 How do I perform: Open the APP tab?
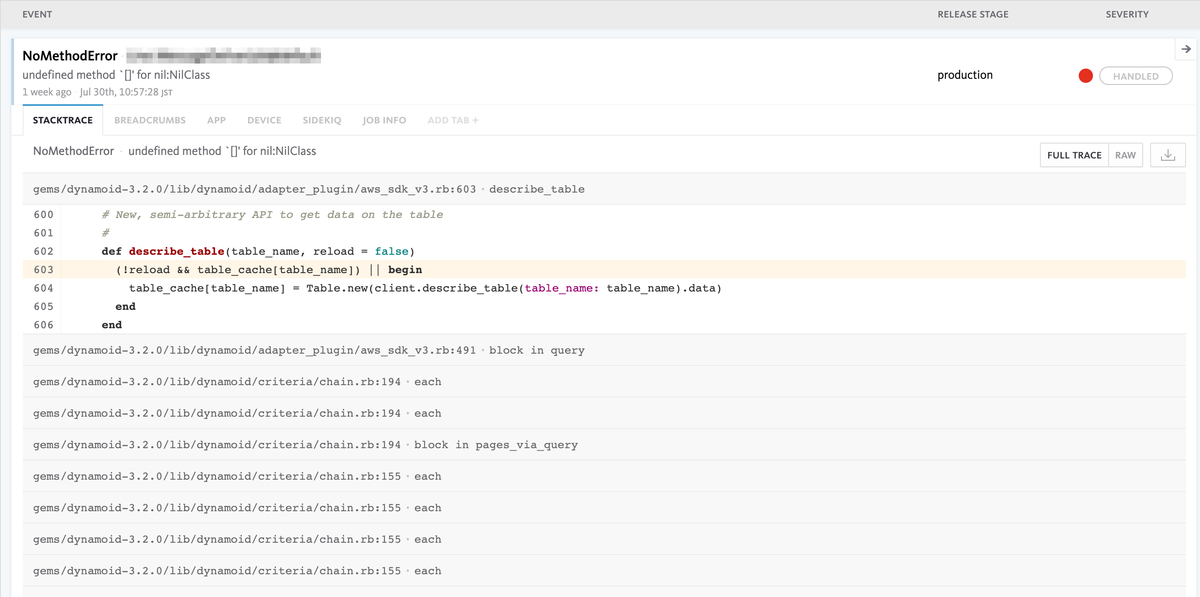216,120
